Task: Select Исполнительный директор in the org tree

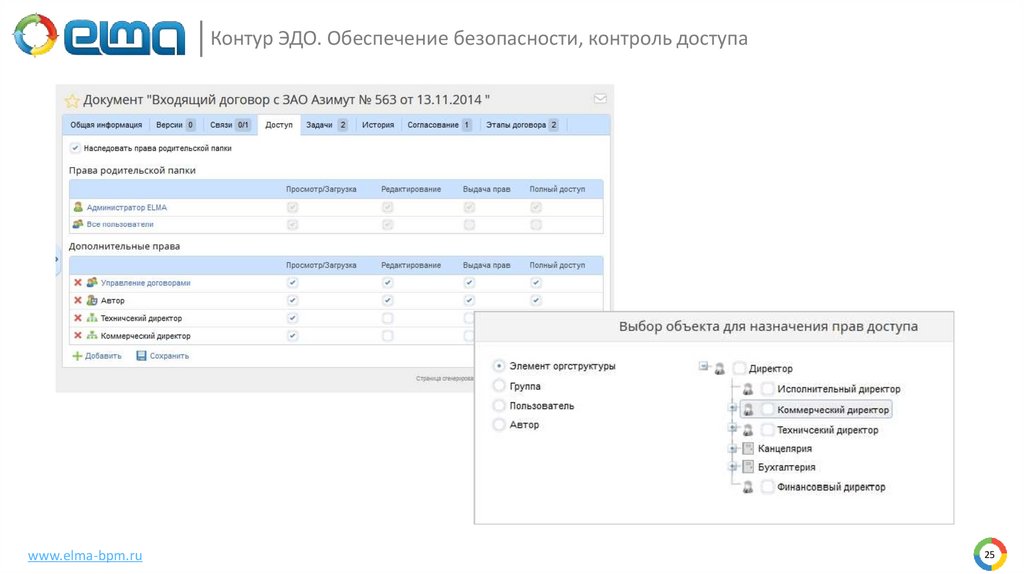Action: click(x=838, y=389)
